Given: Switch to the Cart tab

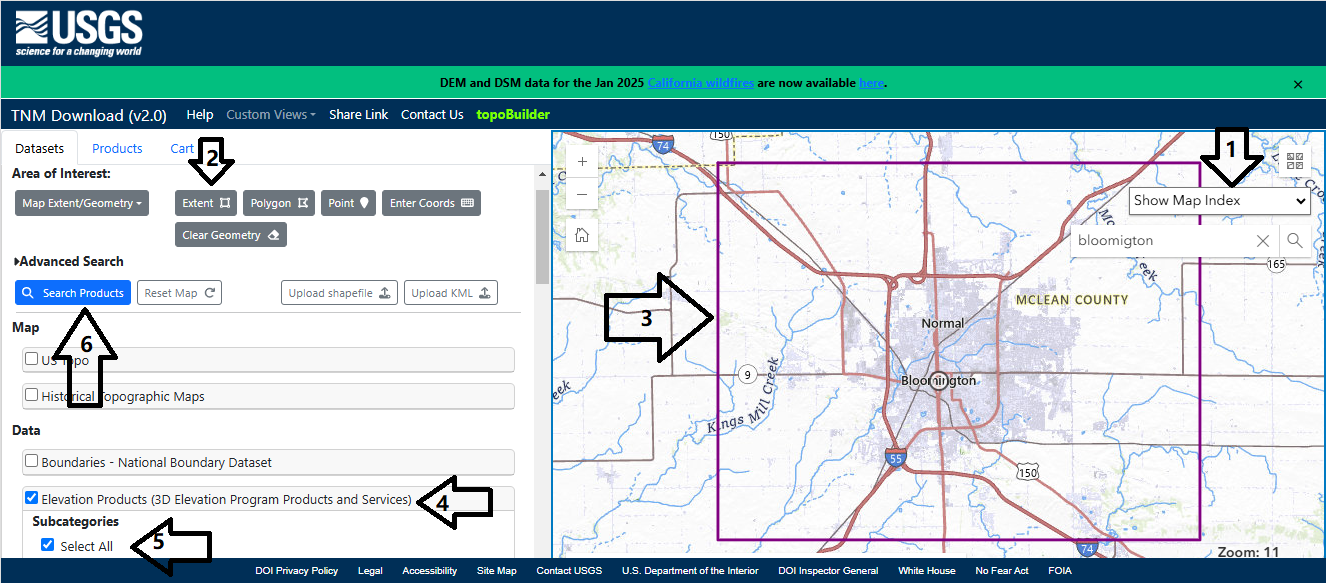Looking at the screenshot, I should tap(182, 148).
